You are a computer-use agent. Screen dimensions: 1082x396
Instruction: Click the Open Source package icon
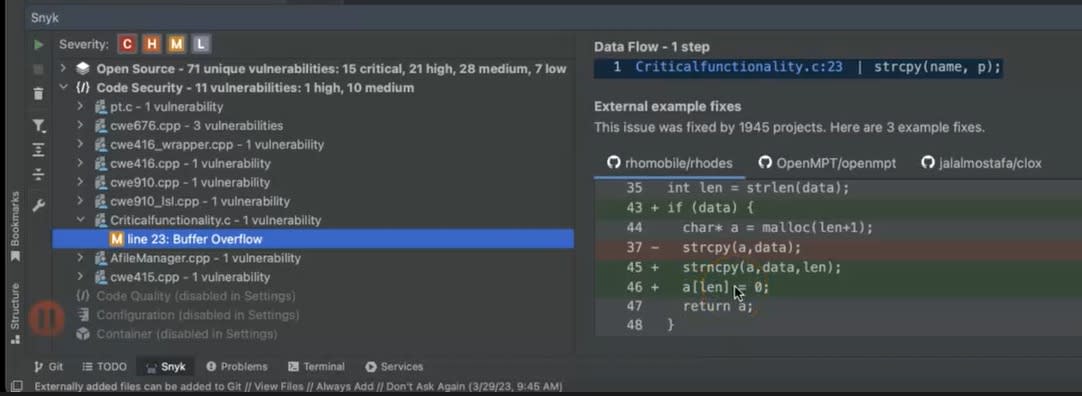[x=83, y=69]
